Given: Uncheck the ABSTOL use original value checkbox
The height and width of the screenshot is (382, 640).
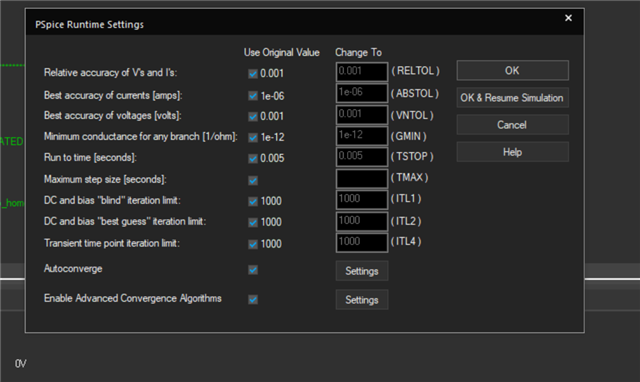Looking at the screenshot, I should (253, 96).
